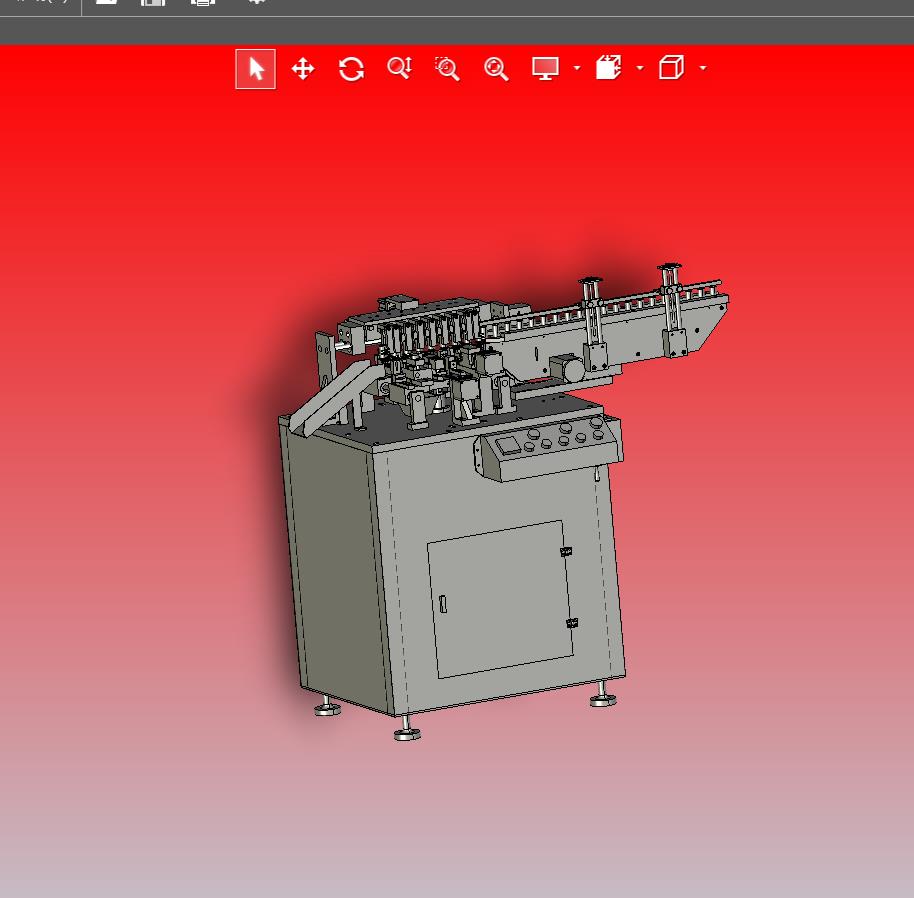The image size is (914, 898).
Task: Open the view orientation cube dropdown
Action: click(703, 68)
